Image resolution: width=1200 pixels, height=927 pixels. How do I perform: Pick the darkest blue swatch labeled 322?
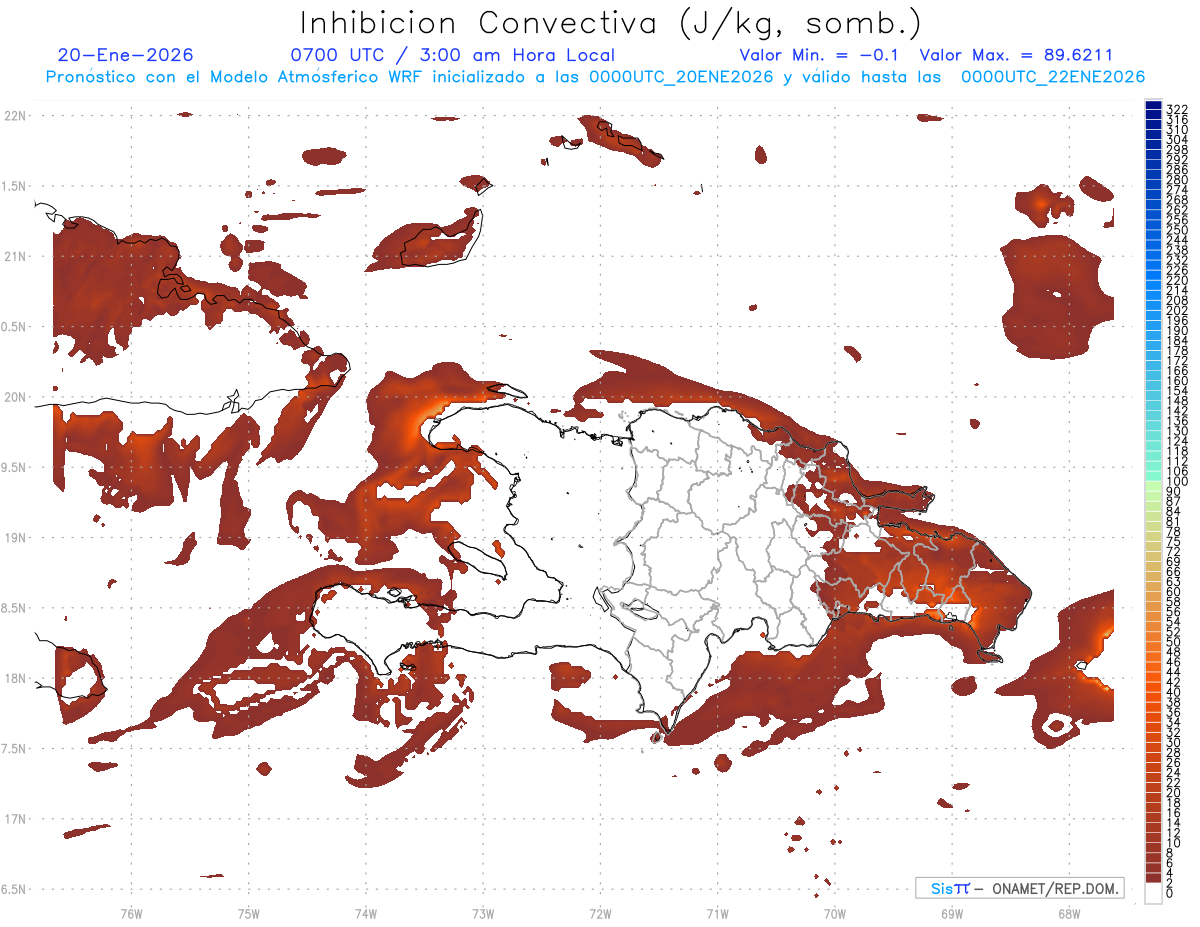click(1153, 105)
